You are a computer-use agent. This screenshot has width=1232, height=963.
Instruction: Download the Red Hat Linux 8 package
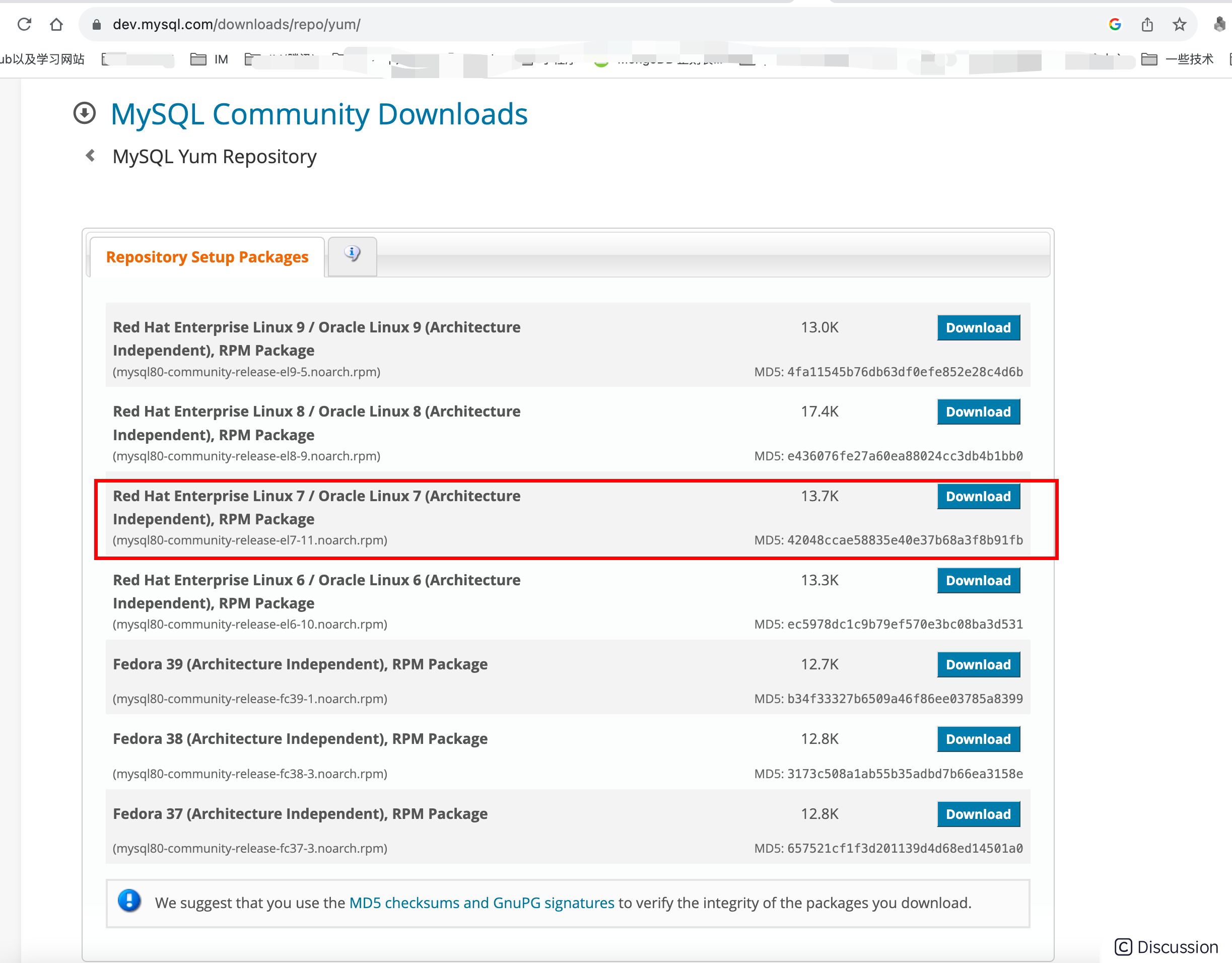(978, 411)
